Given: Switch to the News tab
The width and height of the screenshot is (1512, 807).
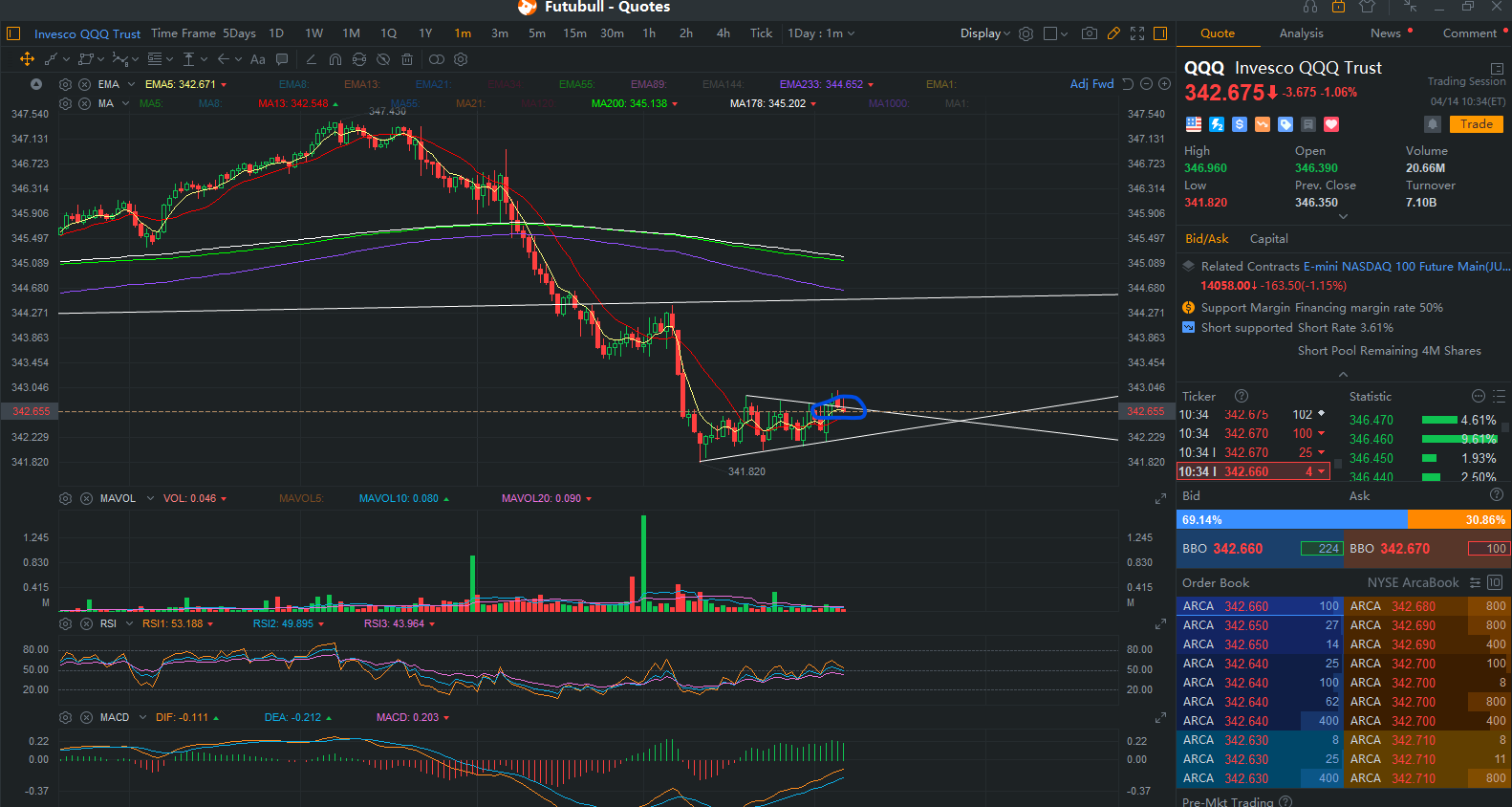Looking at the screenshot, I should click(1385, 33).
